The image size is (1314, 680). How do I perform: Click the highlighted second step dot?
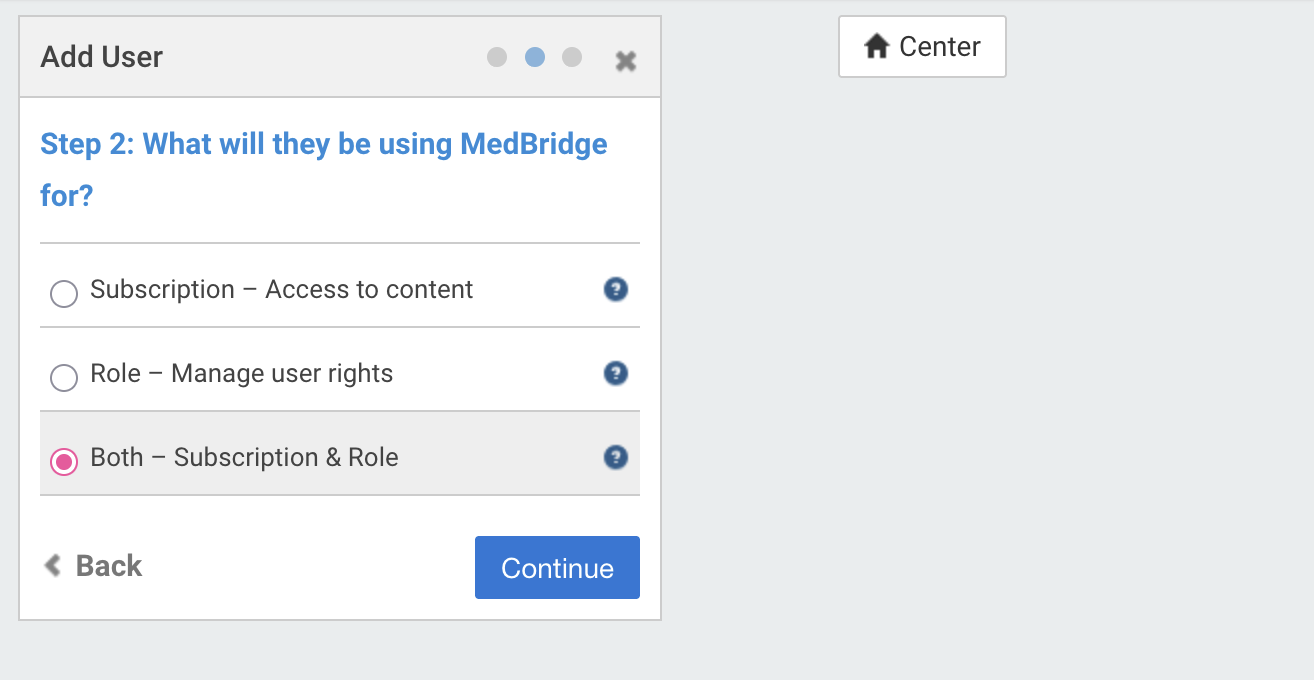click(x=535, y=57)
